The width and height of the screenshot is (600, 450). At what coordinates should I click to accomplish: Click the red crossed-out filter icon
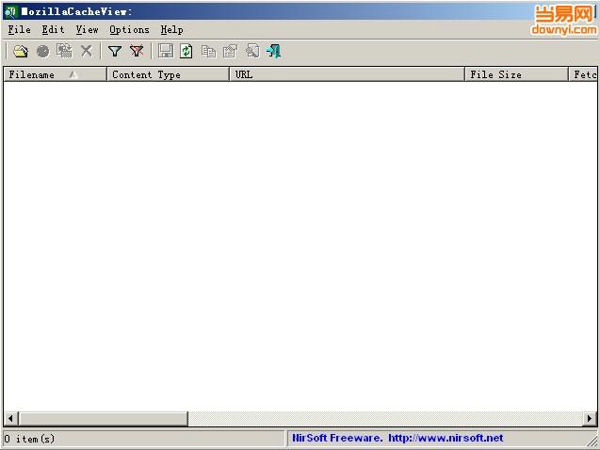[136, 51]
